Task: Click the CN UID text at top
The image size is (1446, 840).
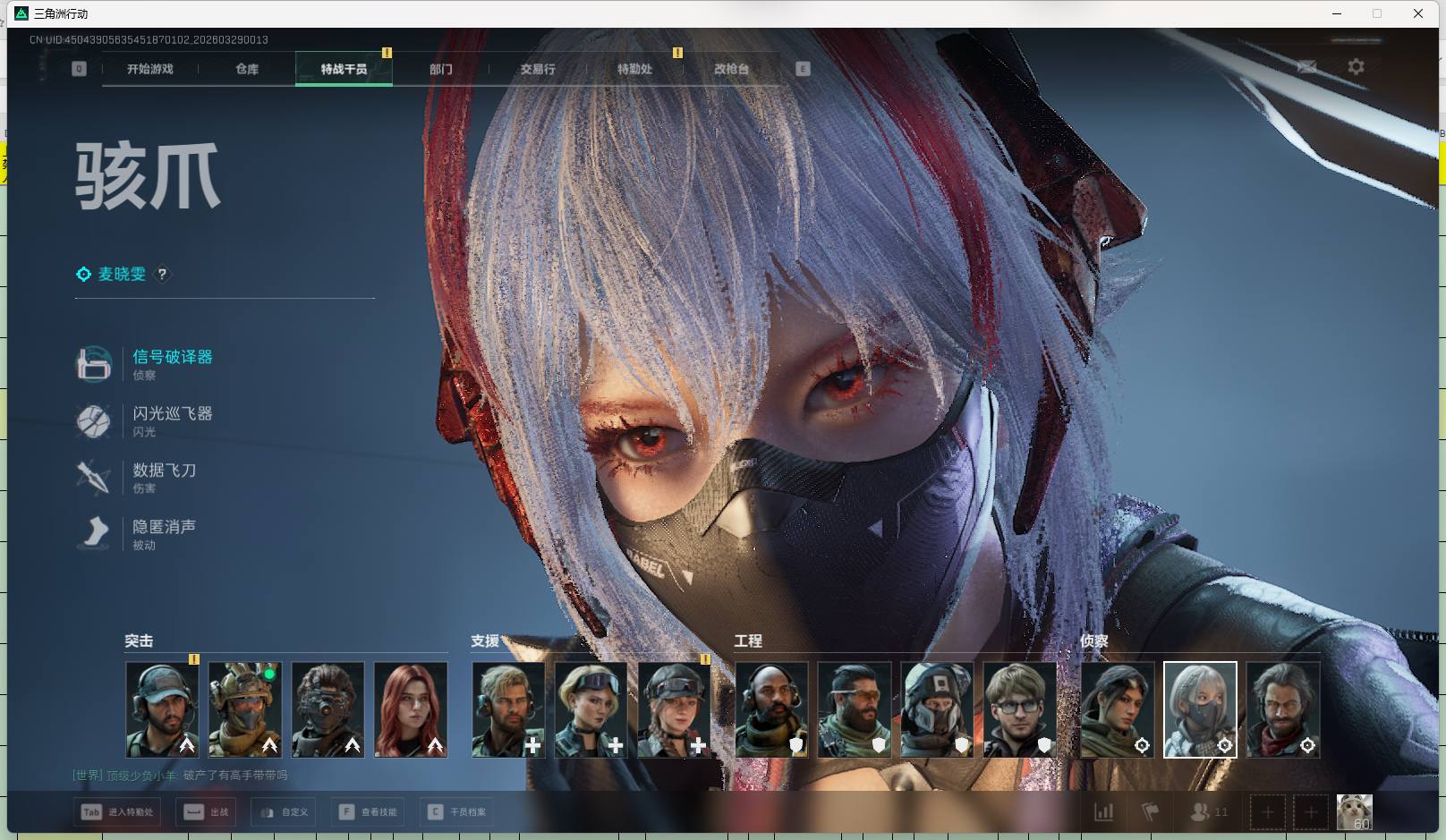Action: click(x=149, y=39)
